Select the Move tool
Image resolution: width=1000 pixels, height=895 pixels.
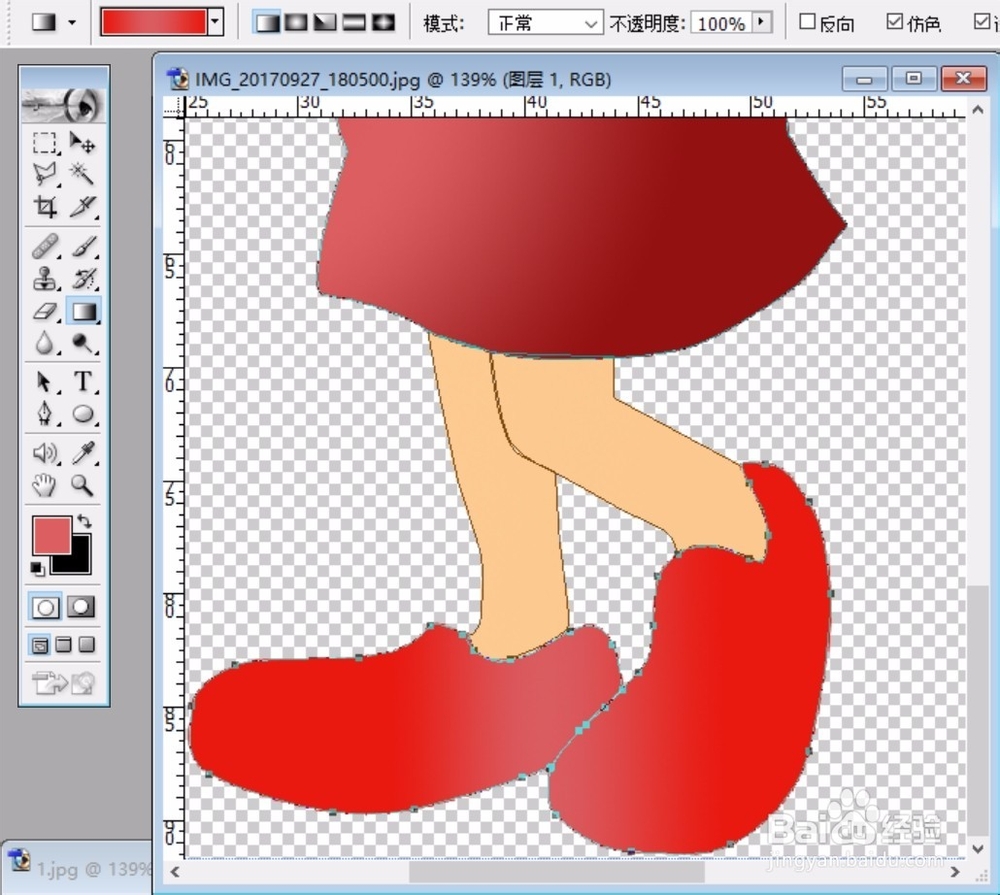(x=82, y=142)
